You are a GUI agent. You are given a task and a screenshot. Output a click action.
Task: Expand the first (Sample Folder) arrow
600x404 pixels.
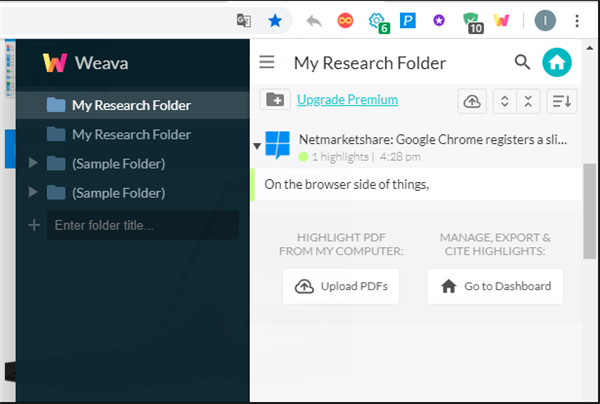pos(36,163)
